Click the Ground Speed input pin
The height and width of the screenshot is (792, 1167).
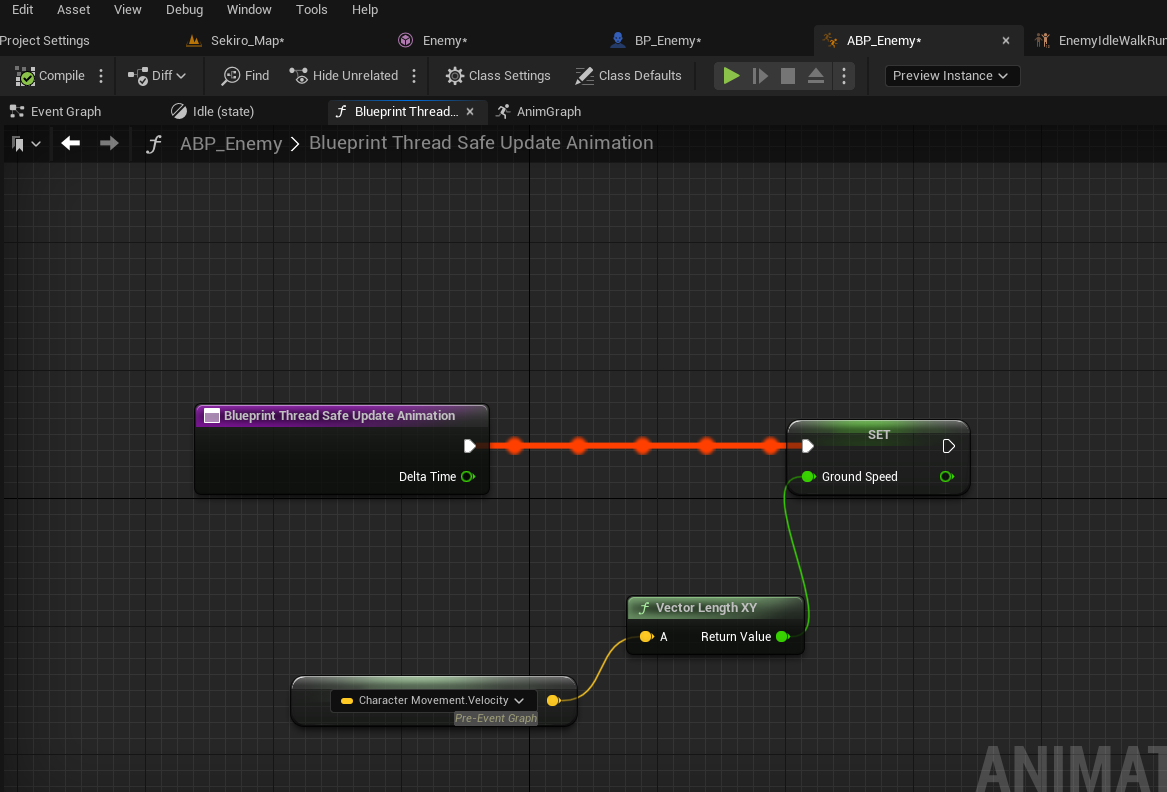pyautogui.click(x=808, y=477)
